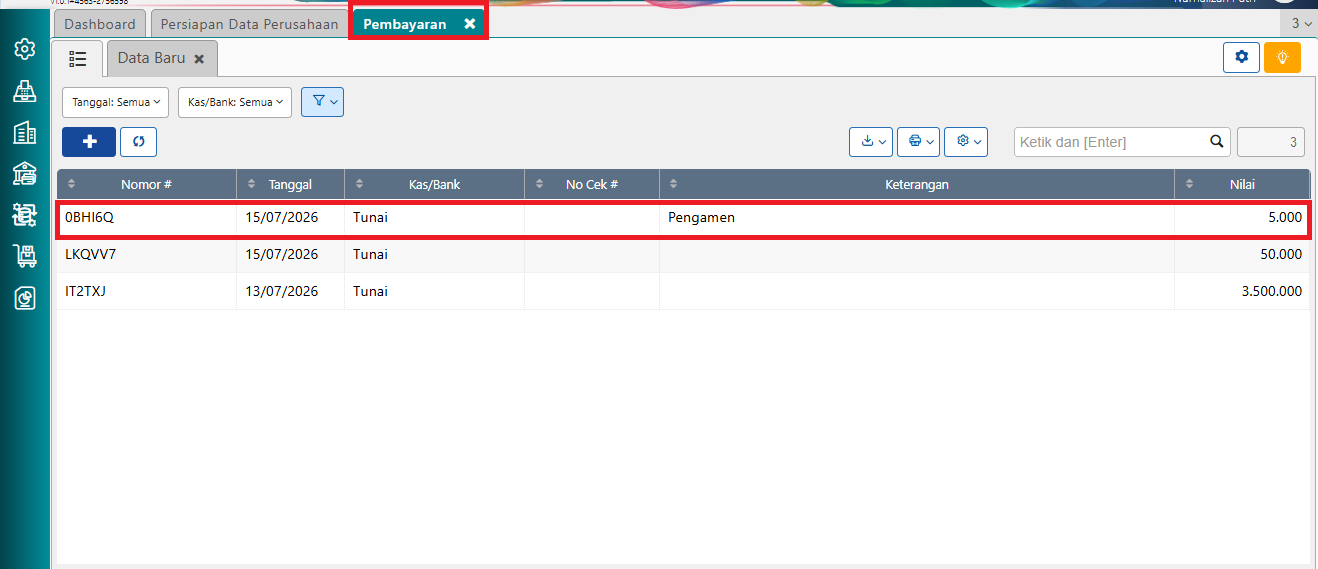Select payment number IT2TXJ
Image resolution: width=1318 pixels, height=569 pixels.
(x=85, y=291)
